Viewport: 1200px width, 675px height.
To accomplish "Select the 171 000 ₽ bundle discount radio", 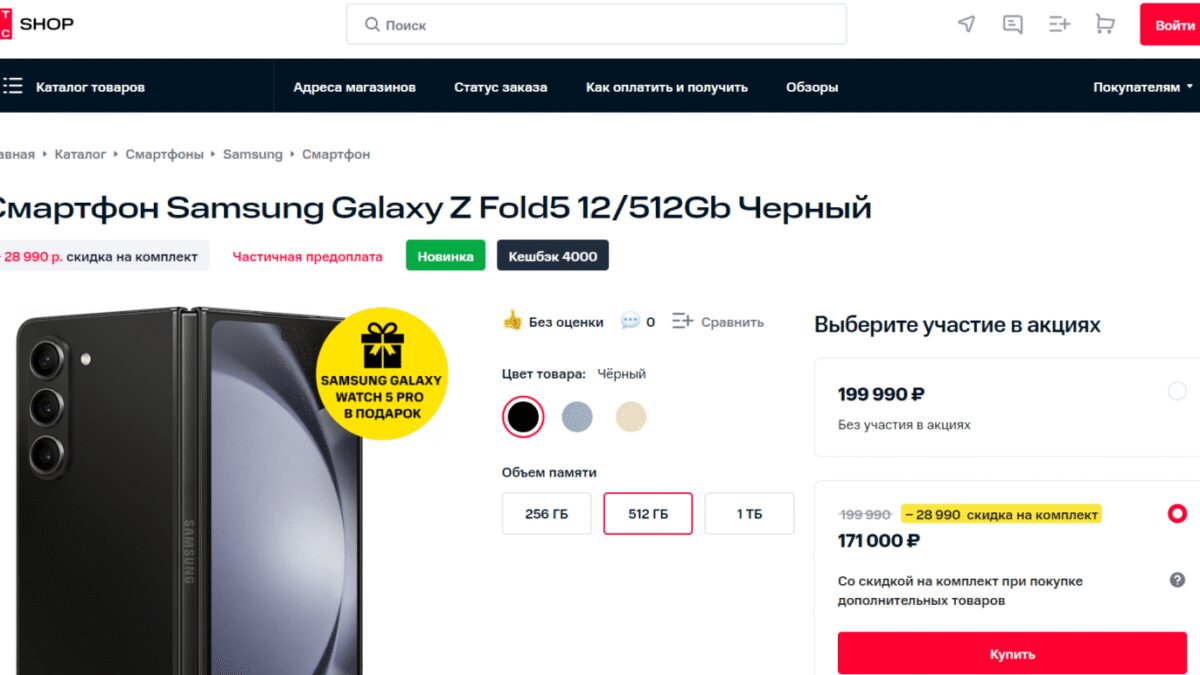I will [x=1177, y=514].
